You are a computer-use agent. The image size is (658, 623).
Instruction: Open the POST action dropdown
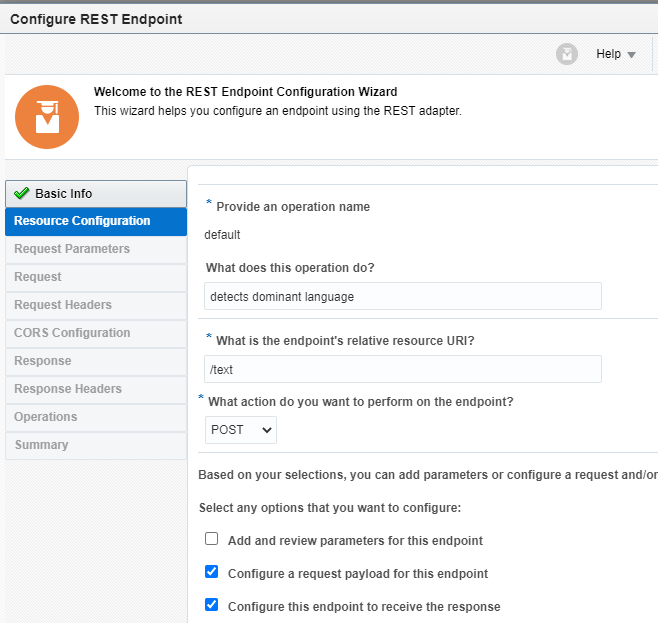[x=241, y=430]
